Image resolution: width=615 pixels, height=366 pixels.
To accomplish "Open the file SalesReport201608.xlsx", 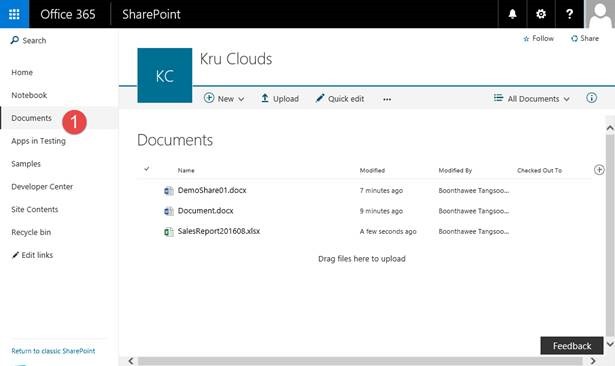I will click(219, 231).
